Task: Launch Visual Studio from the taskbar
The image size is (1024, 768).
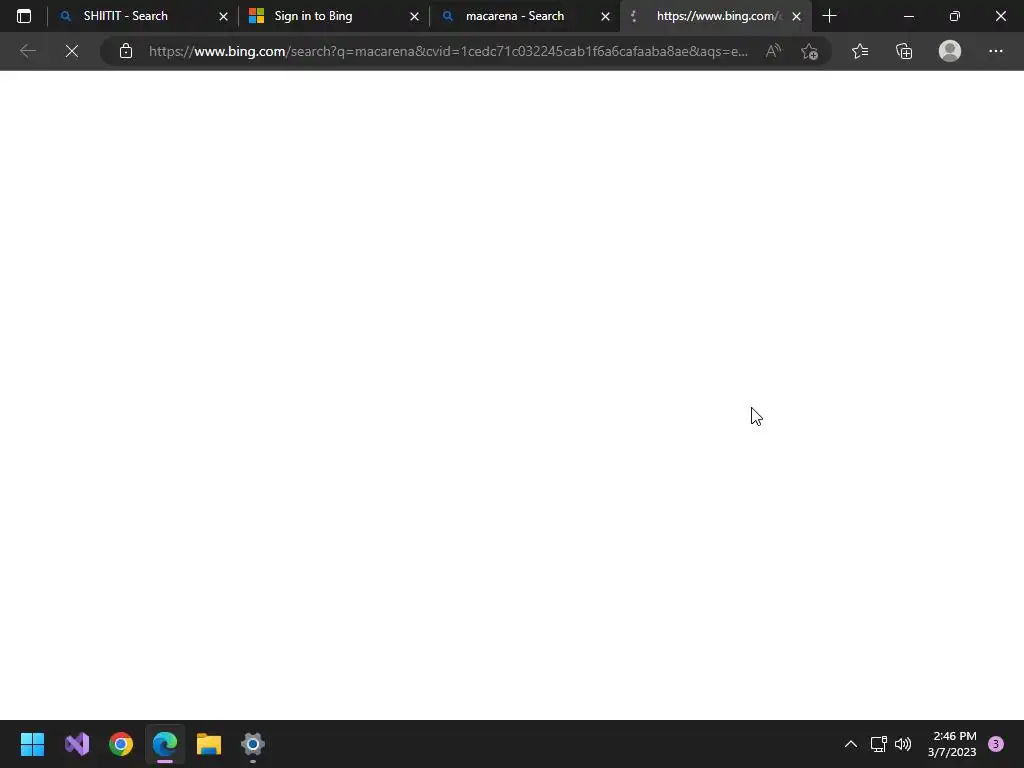Action: (76, 744)
